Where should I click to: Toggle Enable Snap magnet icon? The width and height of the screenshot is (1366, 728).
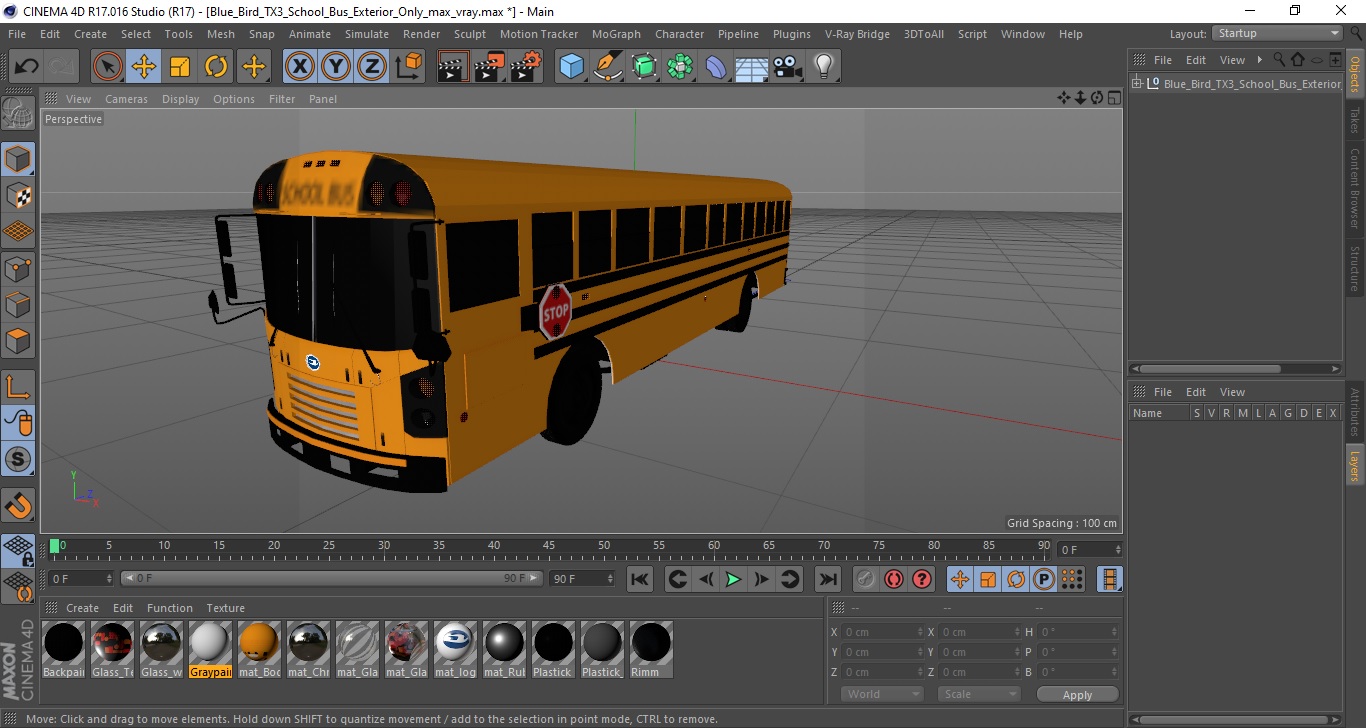[x=18, y=505]
